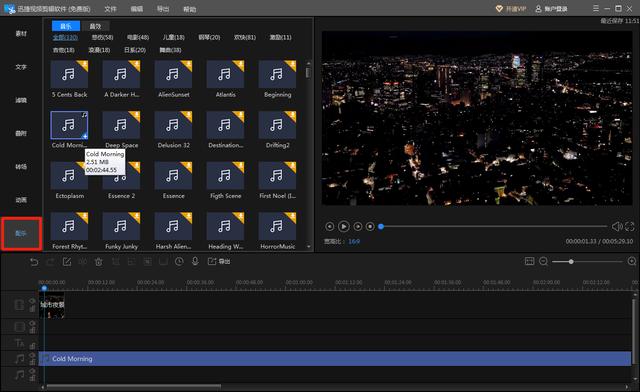
Task: Select the HorrorMusic thumbnail
Action: point(278,226)
